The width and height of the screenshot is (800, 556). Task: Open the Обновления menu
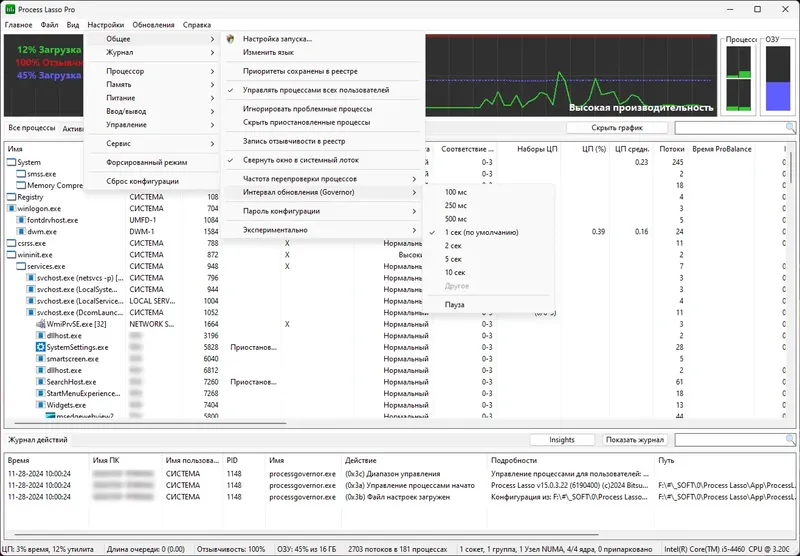click(154, 24)
